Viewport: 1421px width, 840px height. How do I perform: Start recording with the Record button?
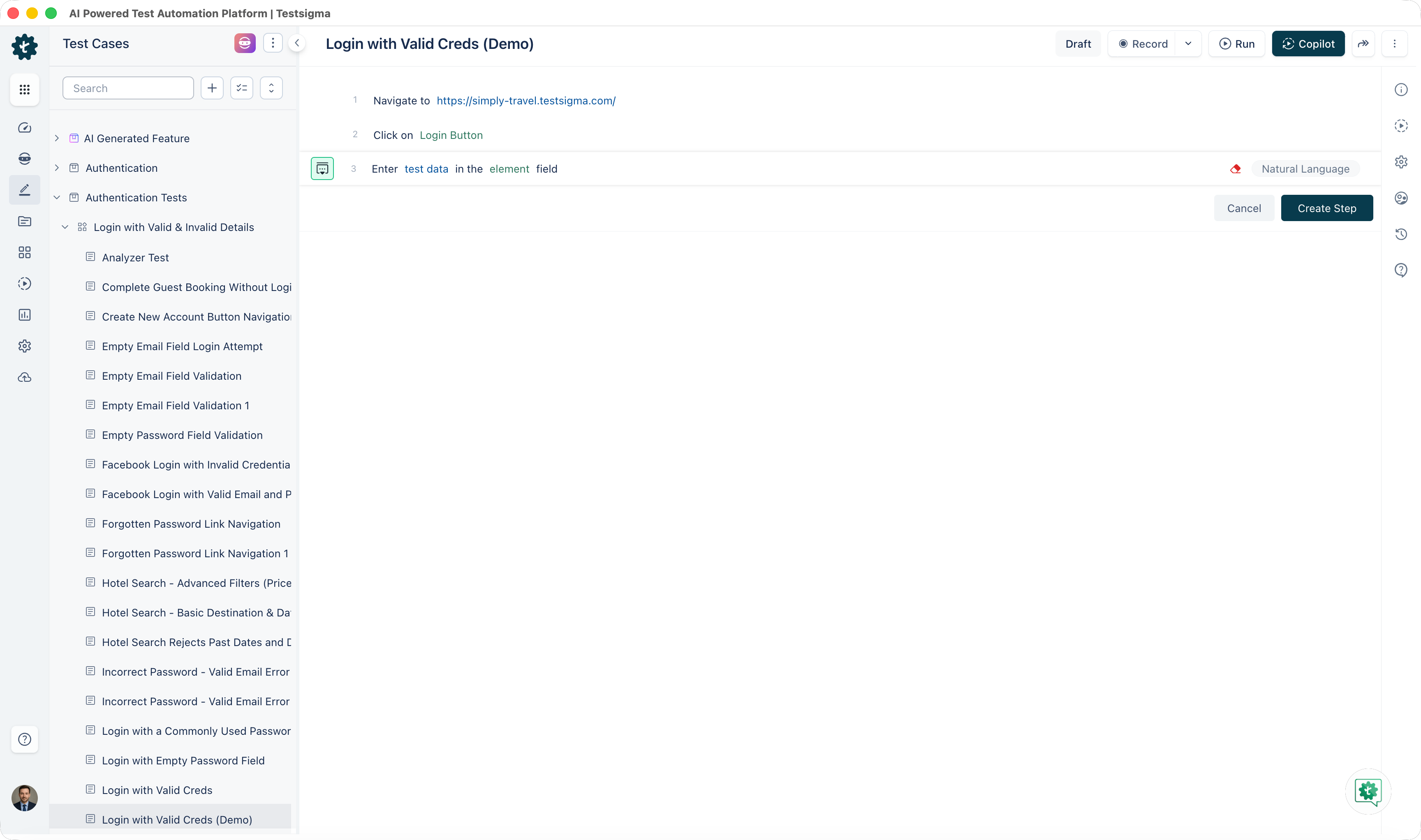[x=1143, y=44]
